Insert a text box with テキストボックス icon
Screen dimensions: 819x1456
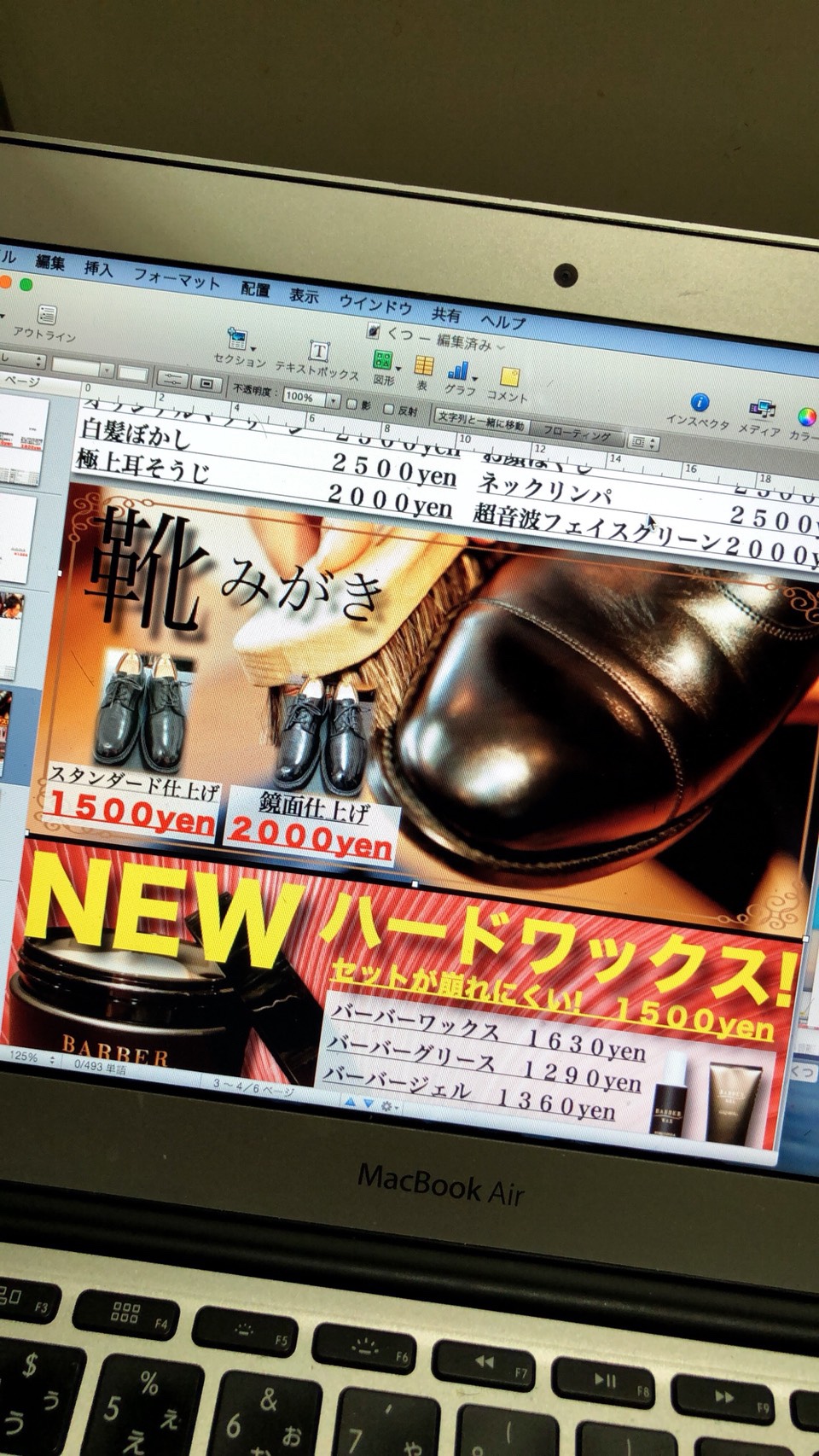coord(318,352)
